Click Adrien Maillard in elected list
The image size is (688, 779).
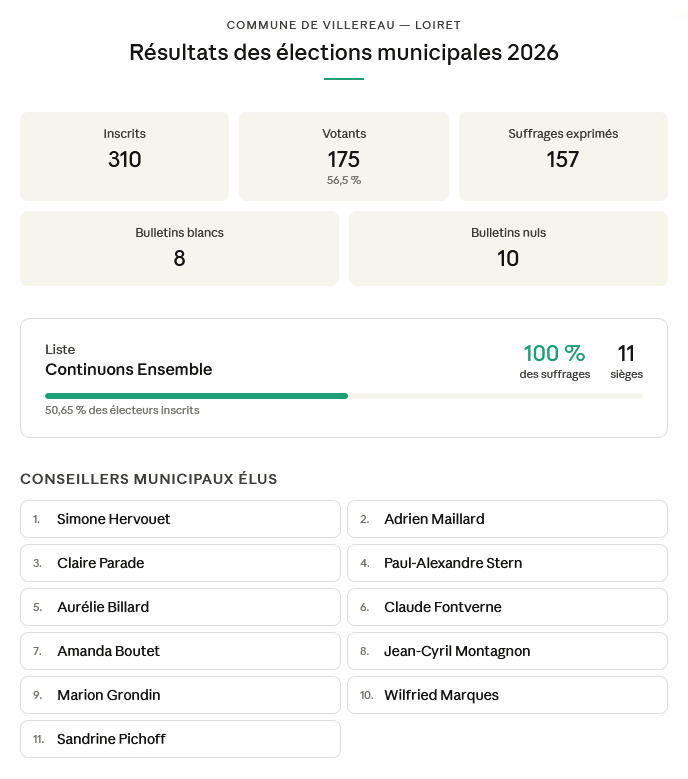coord(507,519)
